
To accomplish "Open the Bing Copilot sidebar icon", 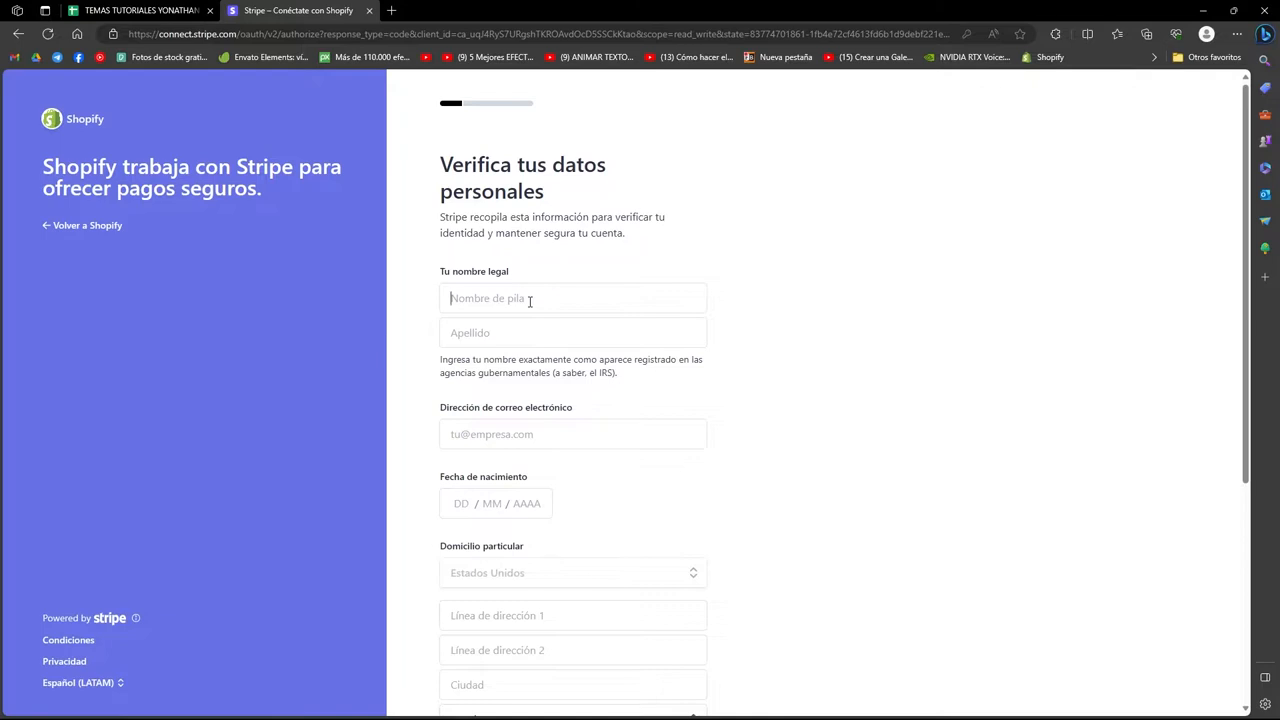I will [1265, 34].
